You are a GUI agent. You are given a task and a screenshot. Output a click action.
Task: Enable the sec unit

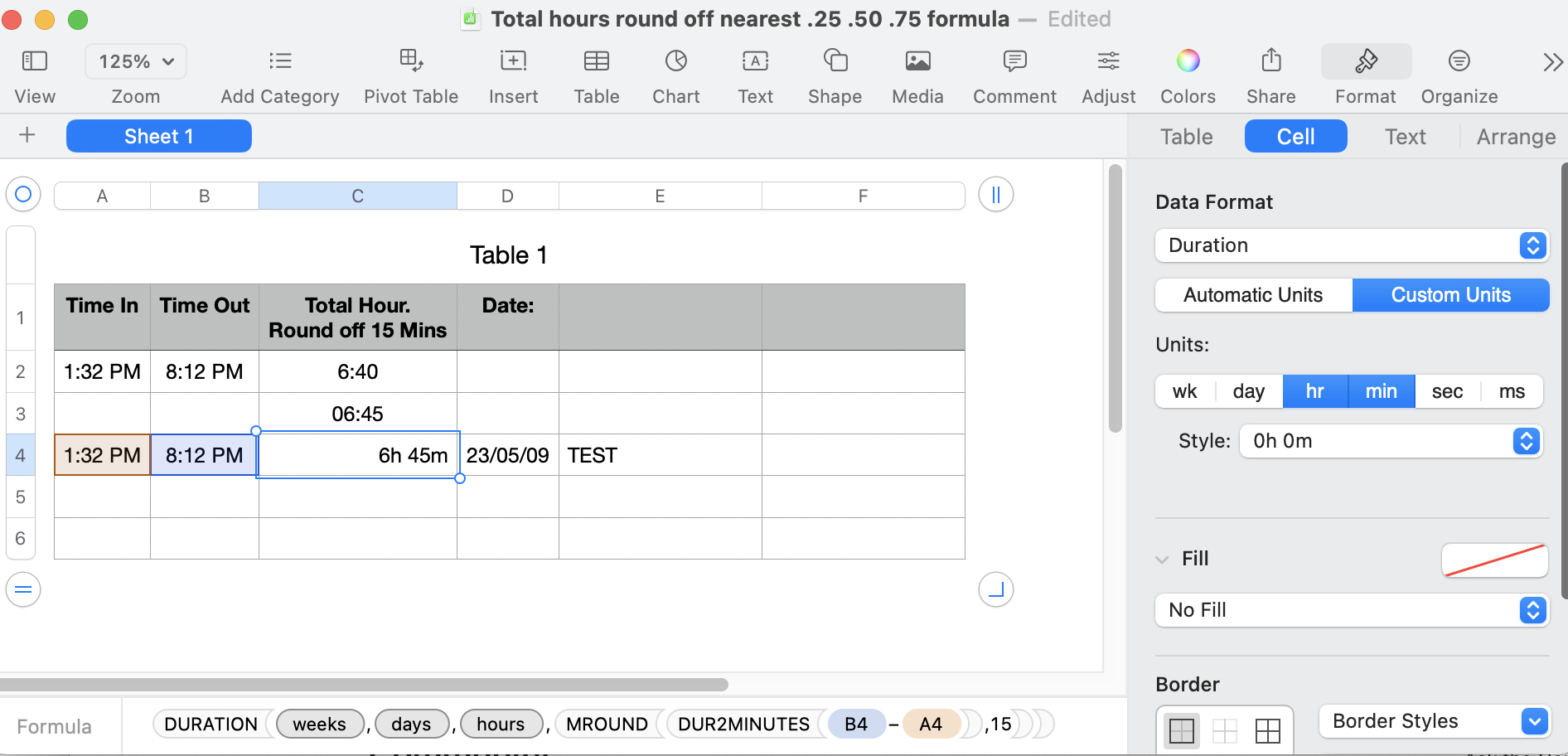(x=1446, y=391)
